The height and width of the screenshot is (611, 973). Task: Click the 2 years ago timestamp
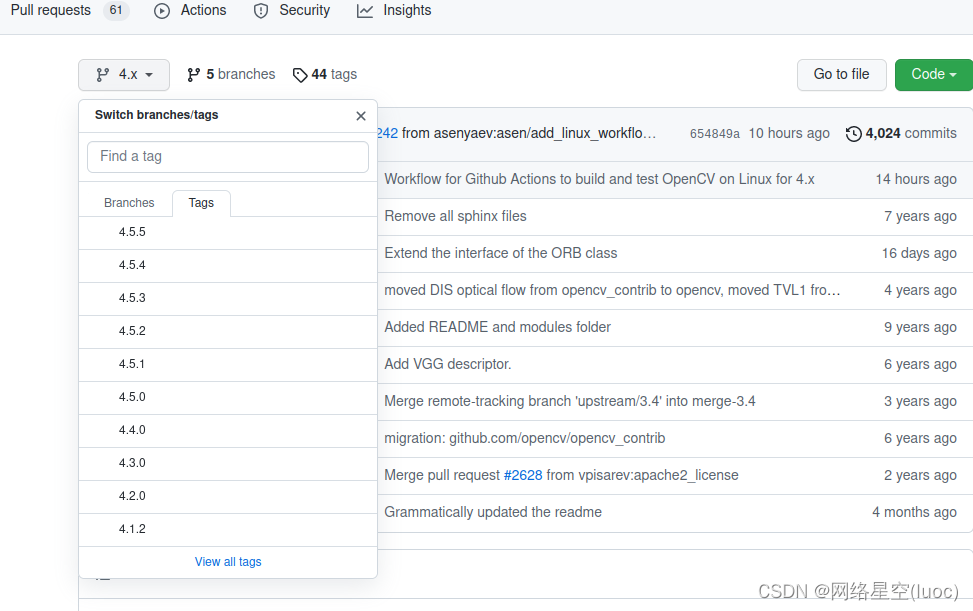920,475
